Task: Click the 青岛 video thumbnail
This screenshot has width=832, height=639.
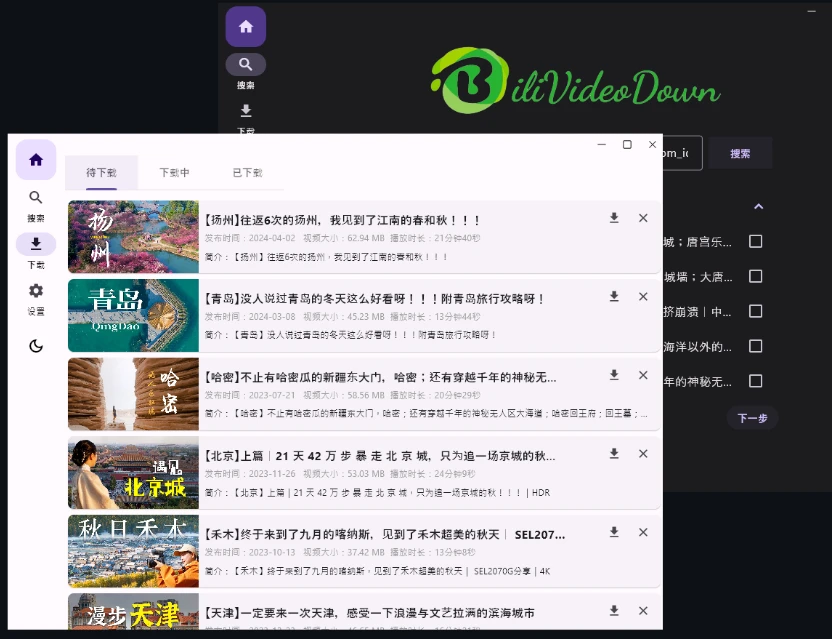Action: [x=133, y=316]
